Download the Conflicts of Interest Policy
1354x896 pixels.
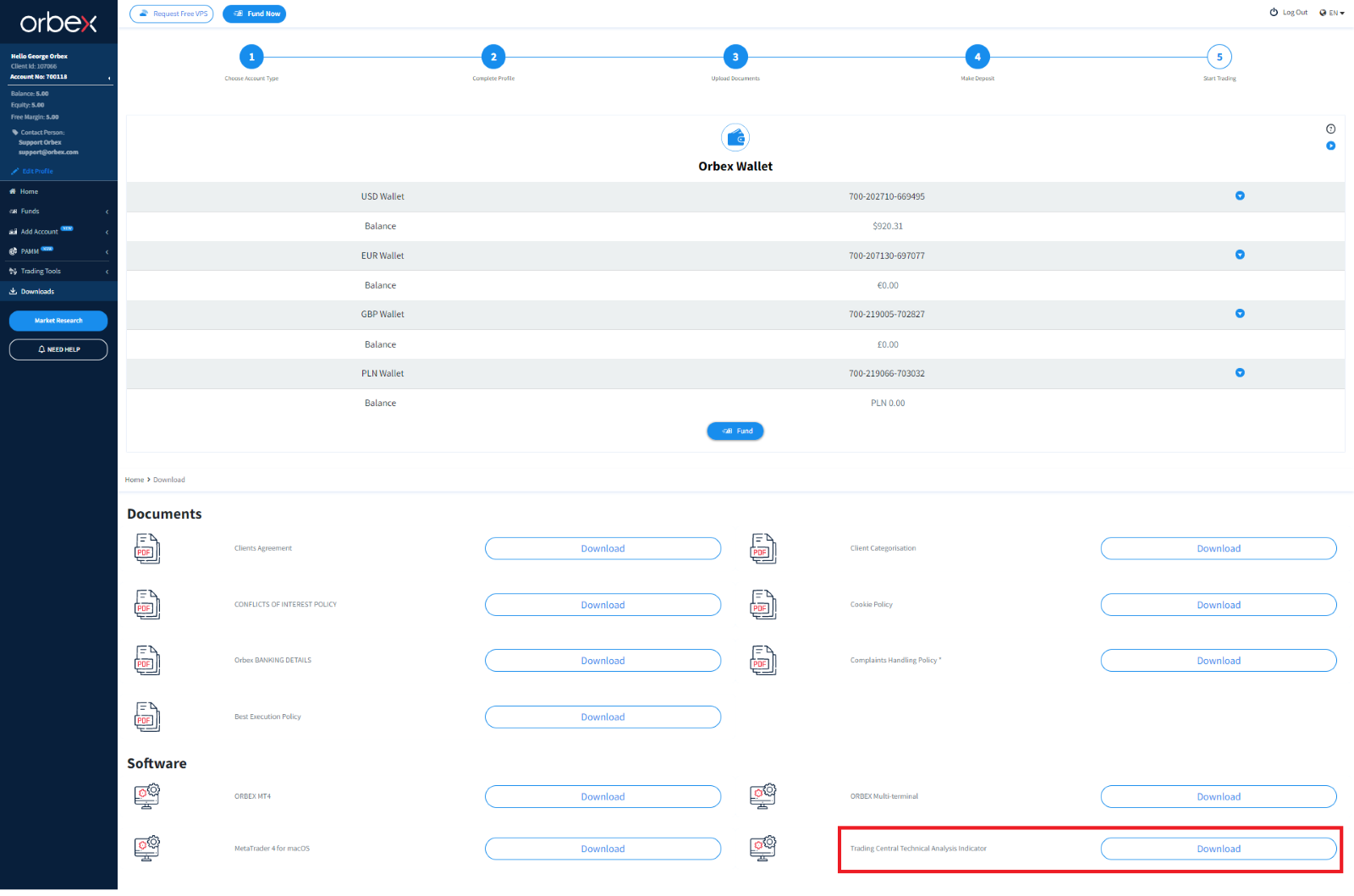(603, 605)
